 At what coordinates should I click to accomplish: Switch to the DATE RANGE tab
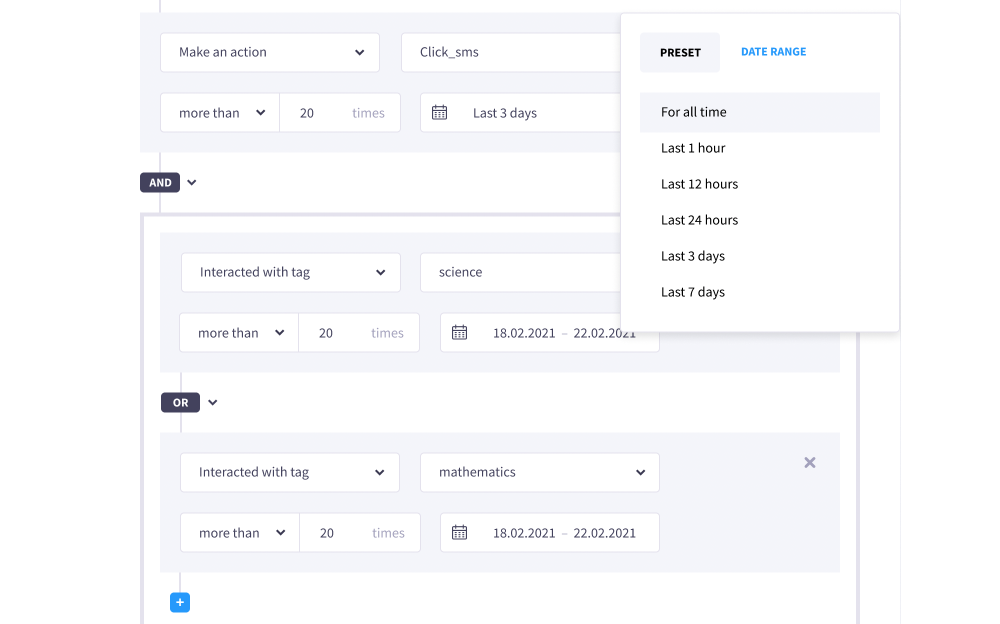coord(774,52)
